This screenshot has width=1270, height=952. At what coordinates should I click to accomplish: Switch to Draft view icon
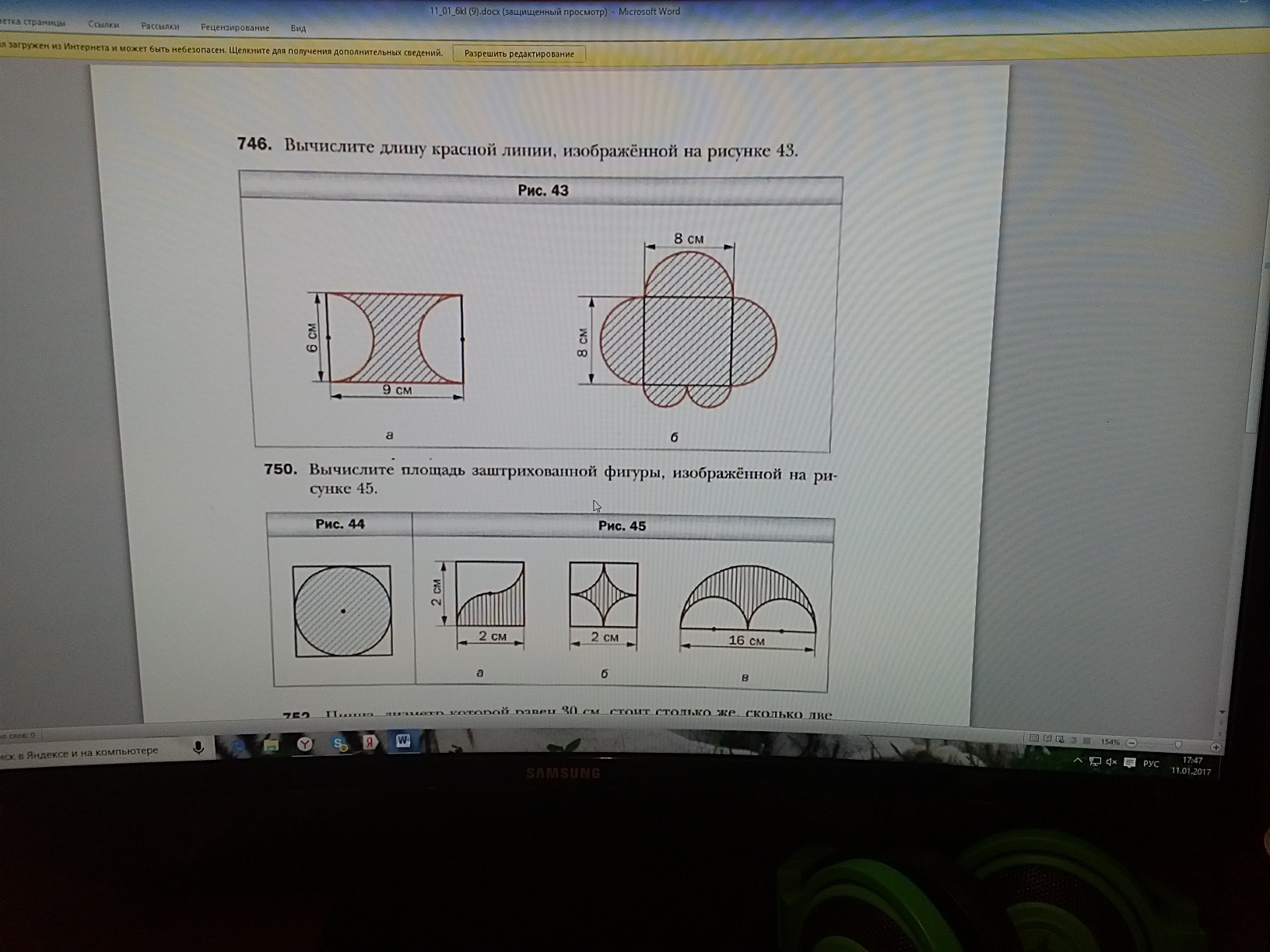point(1086,740)
